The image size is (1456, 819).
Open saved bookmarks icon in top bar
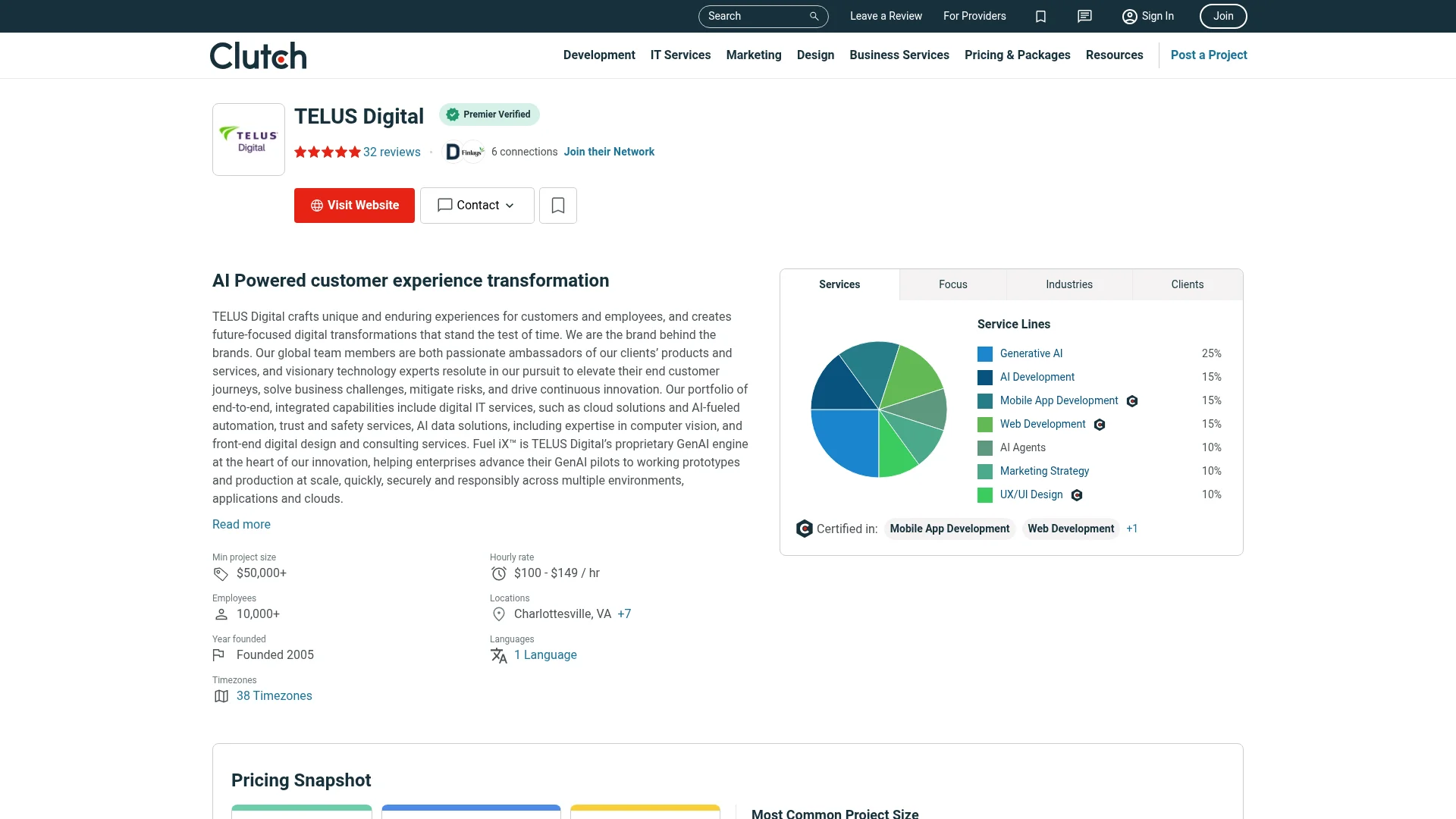[x=1040, y=16]
